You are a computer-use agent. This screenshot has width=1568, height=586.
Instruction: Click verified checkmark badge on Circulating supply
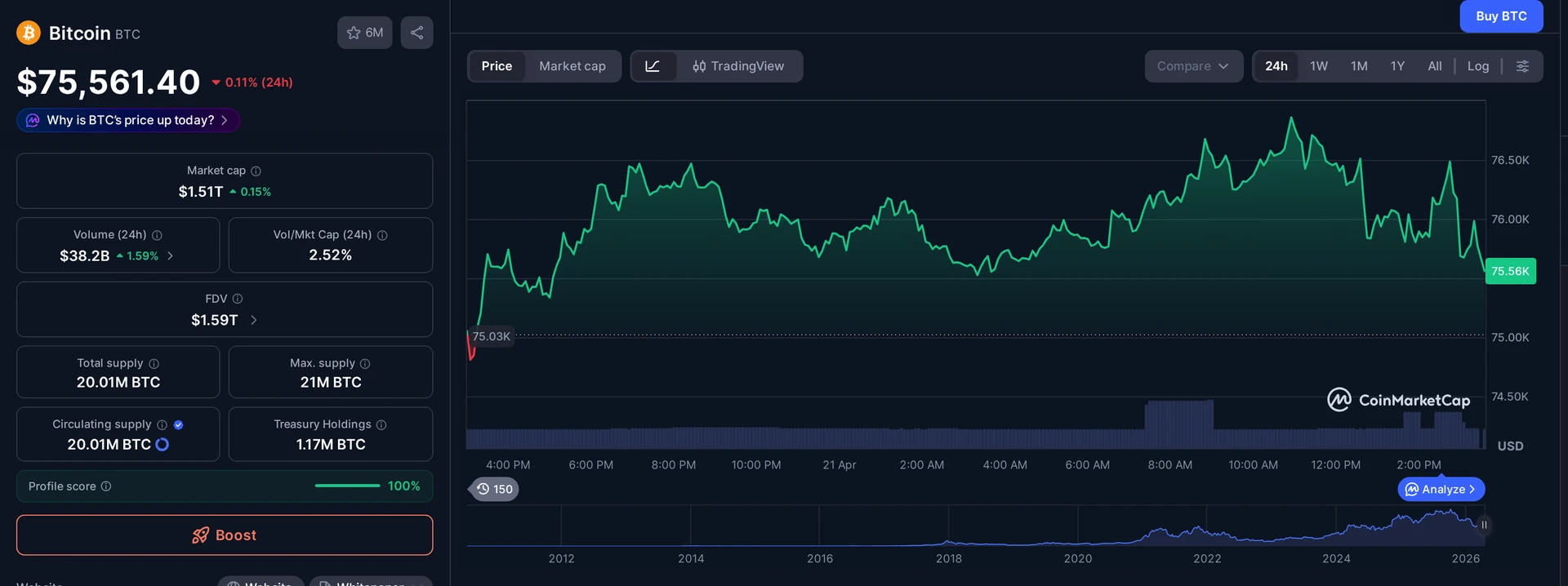coord(178,424)
